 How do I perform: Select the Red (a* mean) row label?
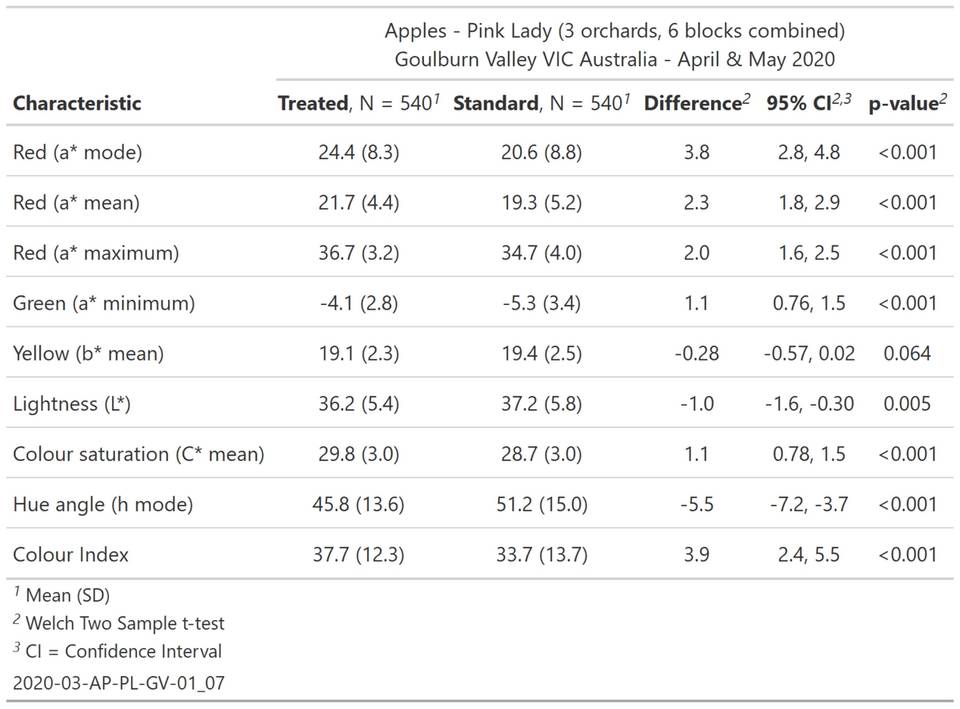76,202
